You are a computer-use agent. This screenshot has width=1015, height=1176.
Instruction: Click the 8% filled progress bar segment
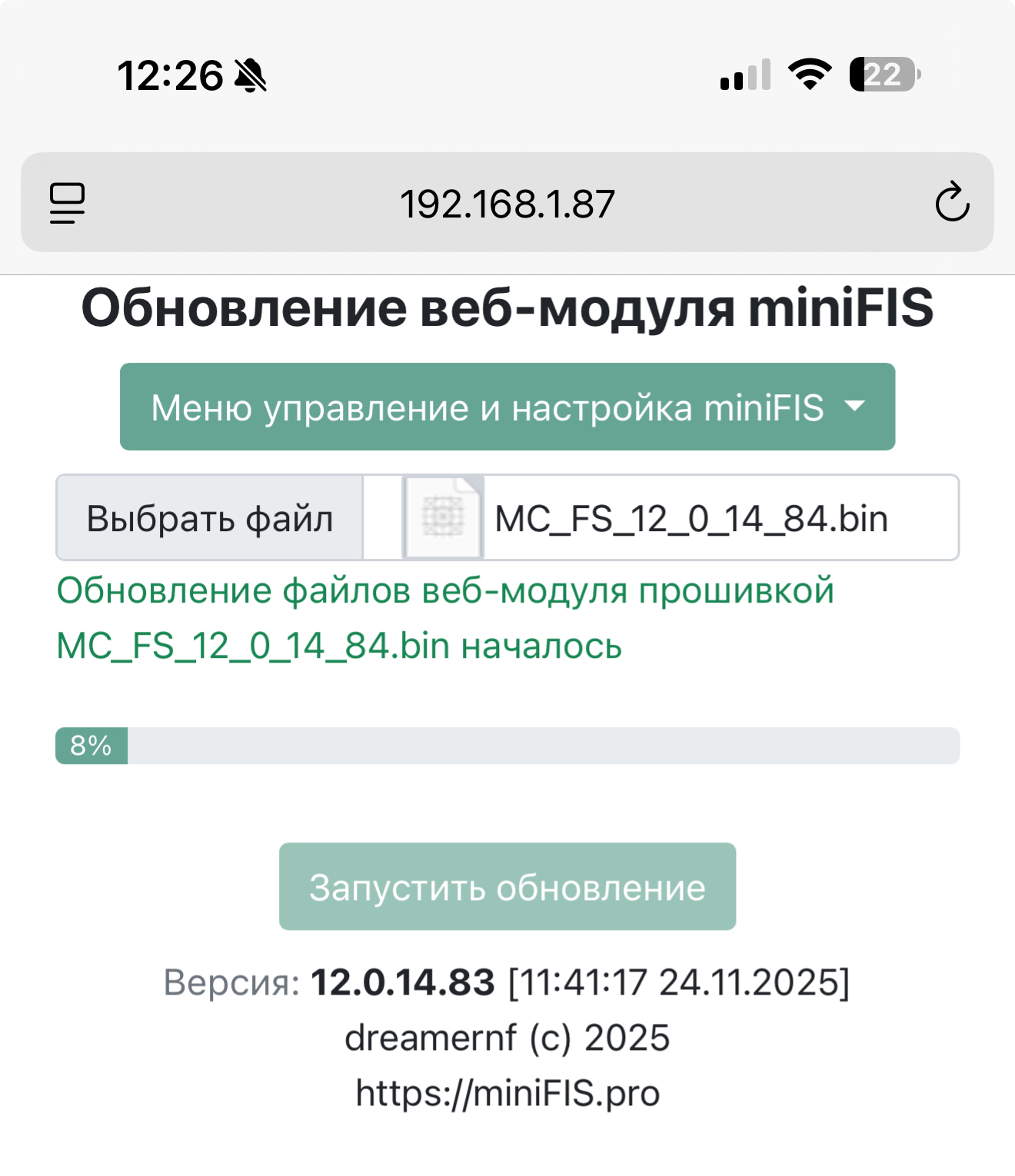click(92, 746)
